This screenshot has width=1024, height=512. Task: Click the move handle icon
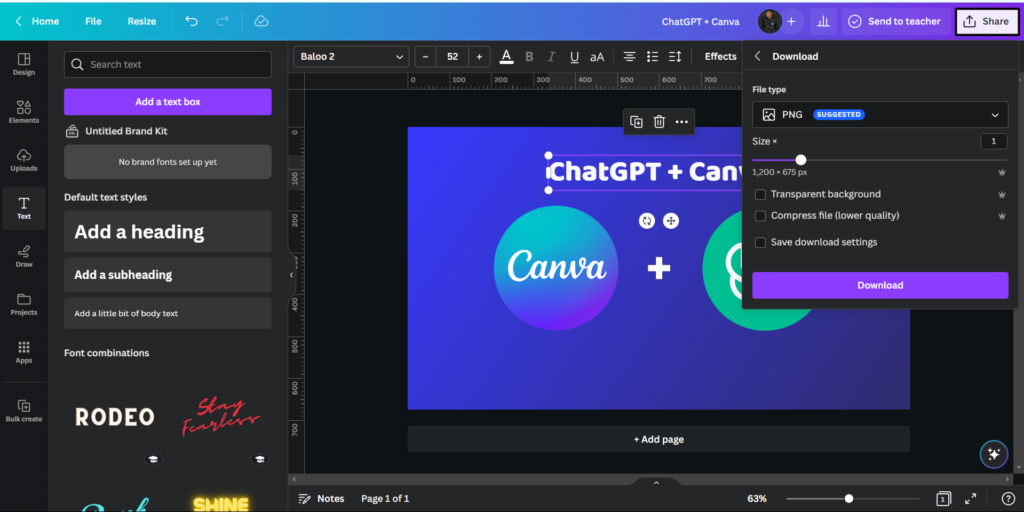[x=671, y=221]
